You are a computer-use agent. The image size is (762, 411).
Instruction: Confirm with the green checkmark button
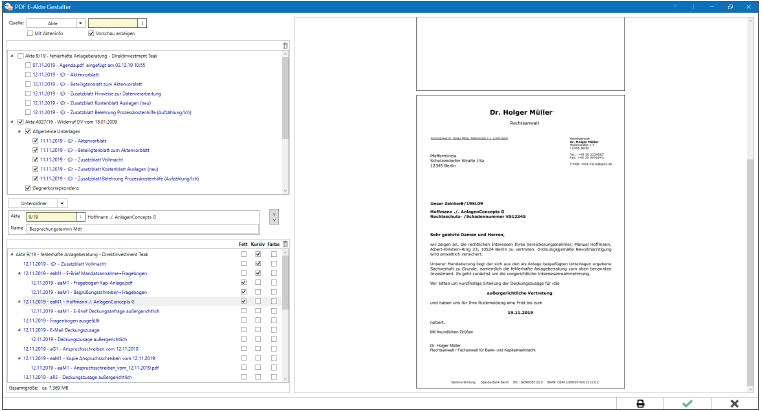point(687,404)
